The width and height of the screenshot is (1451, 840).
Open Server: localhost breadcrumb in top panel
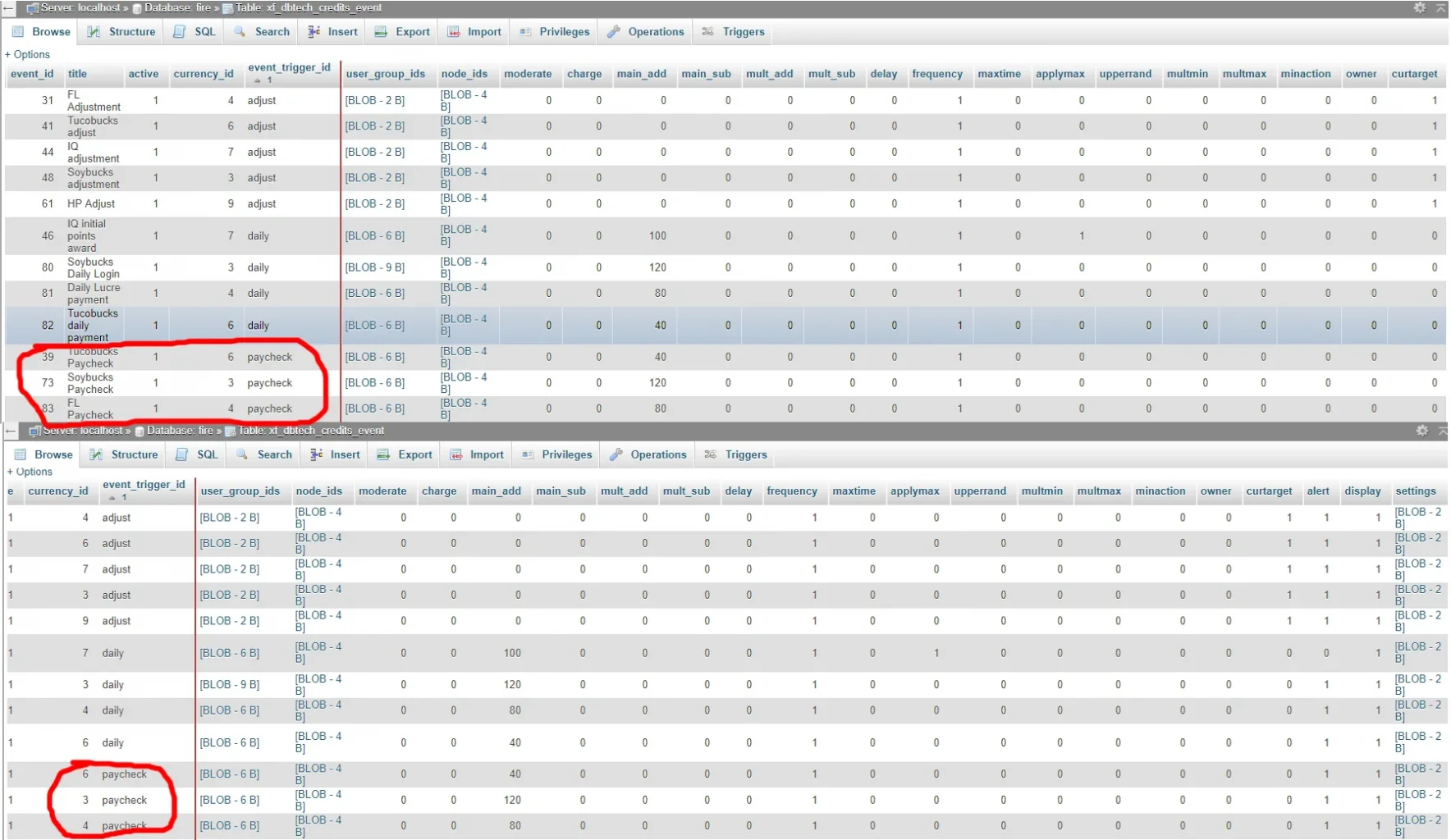point(78,8)
